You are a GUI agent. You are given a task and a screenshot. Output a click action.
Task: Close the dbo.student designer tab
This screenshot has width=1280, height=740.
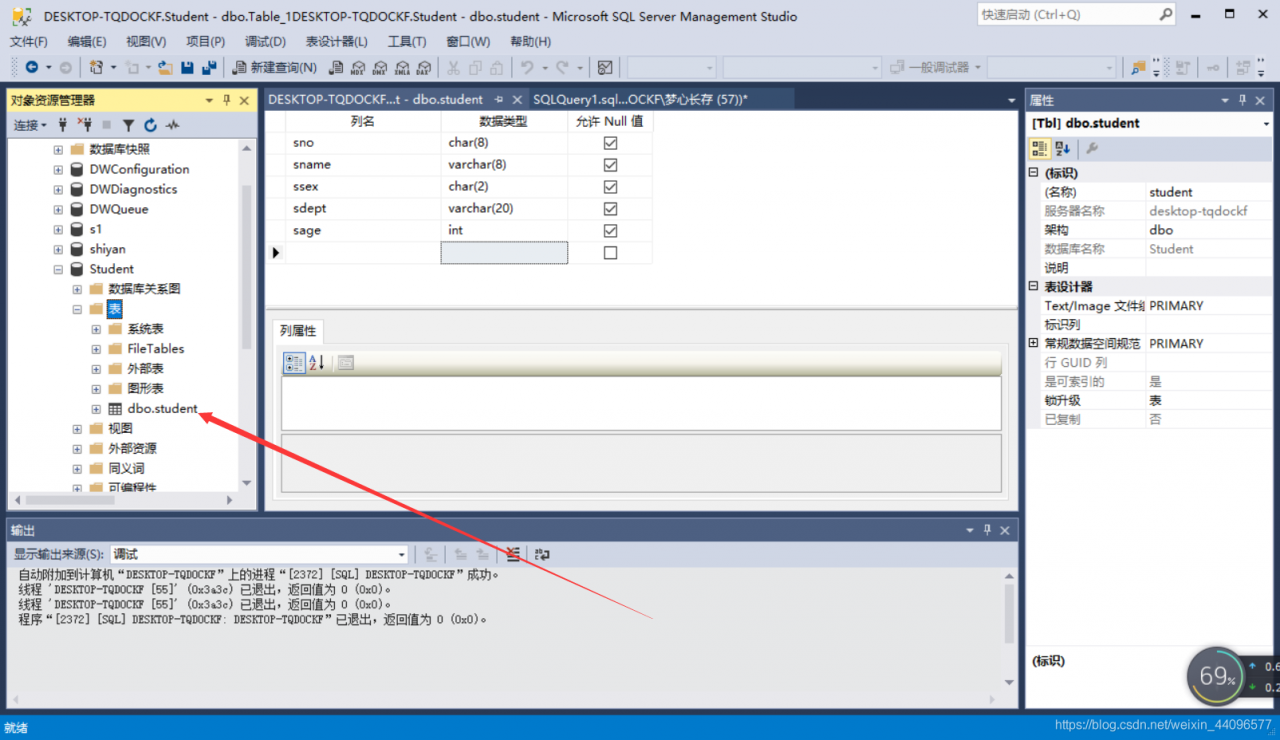coord(517,100)
